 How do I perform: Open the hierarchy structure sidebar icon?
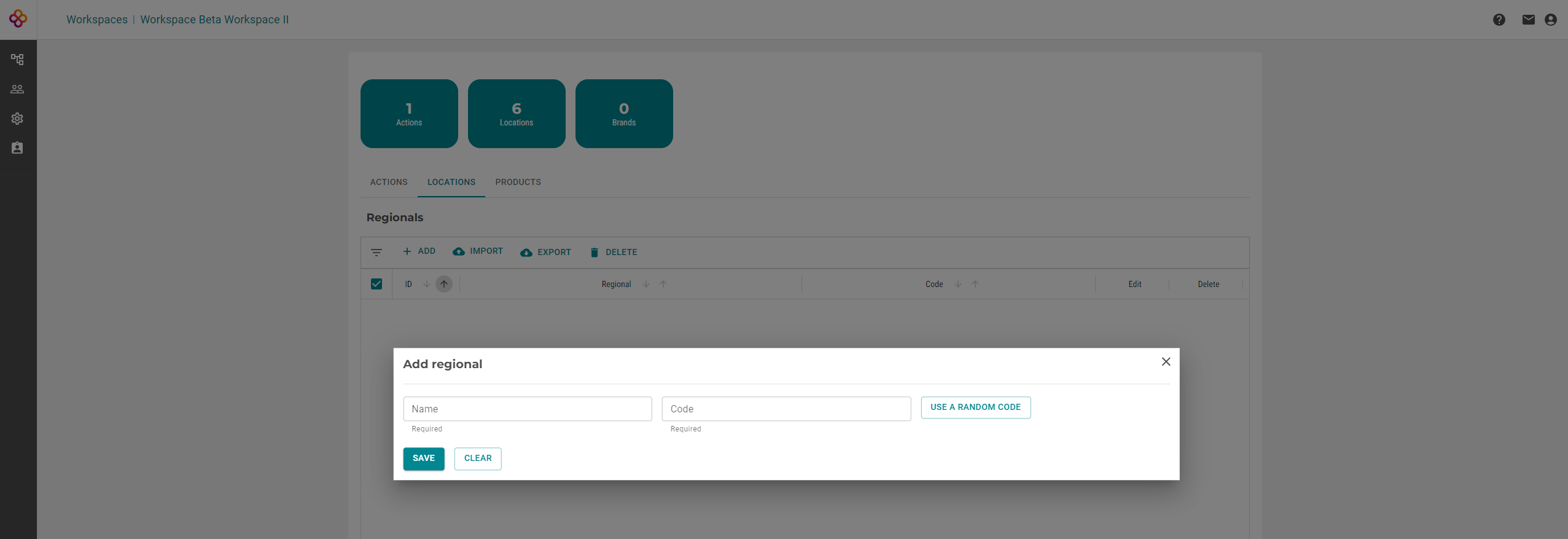17,60
